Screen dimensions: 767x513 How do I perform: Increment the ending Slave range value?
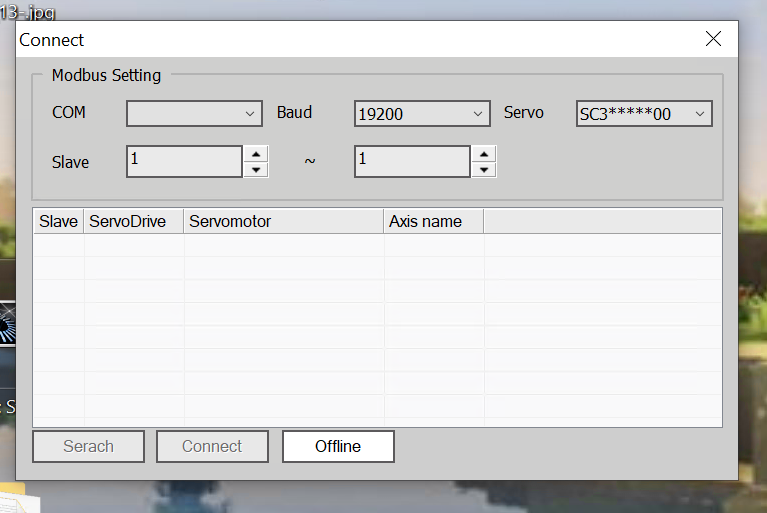coord(484,154)
